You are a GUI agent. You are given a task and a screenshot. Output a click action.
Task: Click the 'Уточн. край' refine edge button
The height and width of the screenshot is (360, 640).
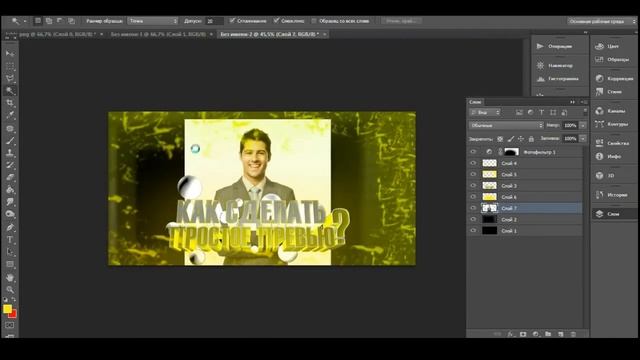(x=401, y=20)
